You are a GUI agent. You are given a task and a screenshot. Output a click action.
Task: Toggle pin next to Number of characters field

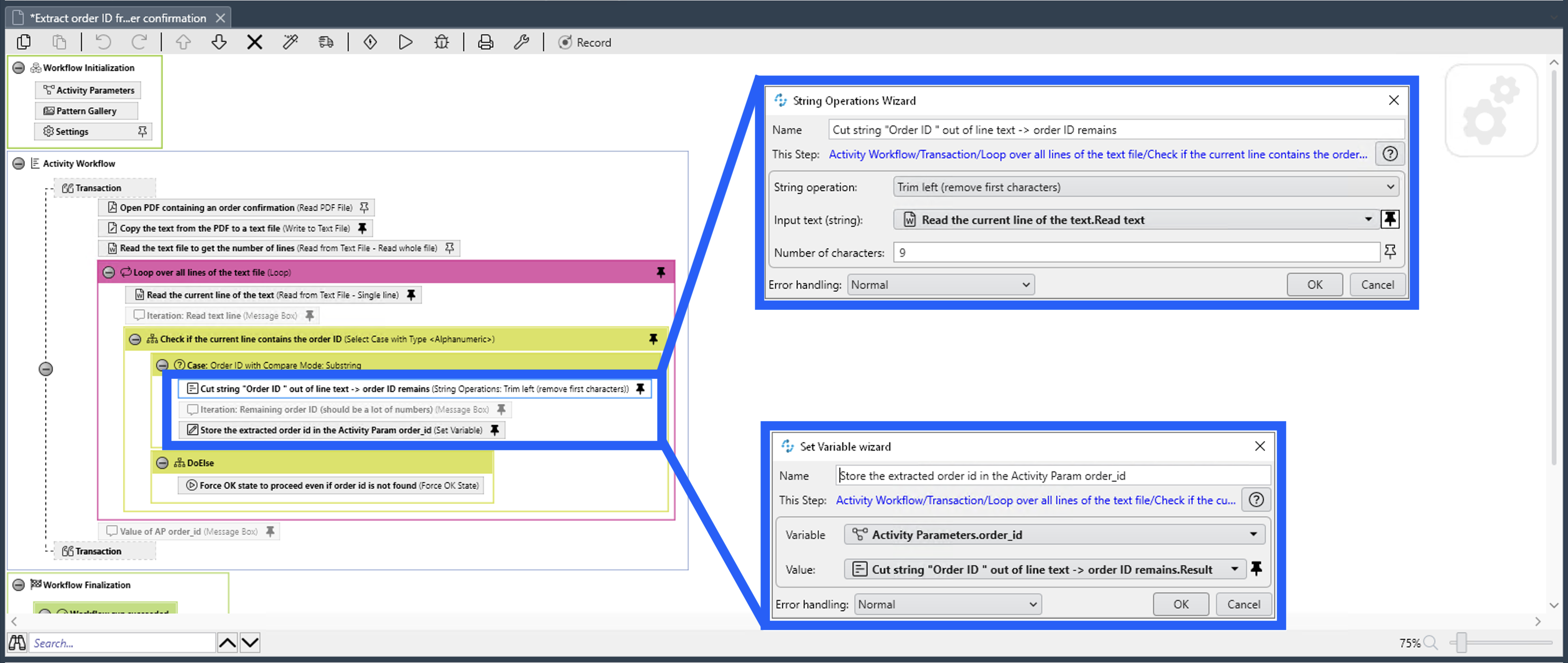(1389, 252)
